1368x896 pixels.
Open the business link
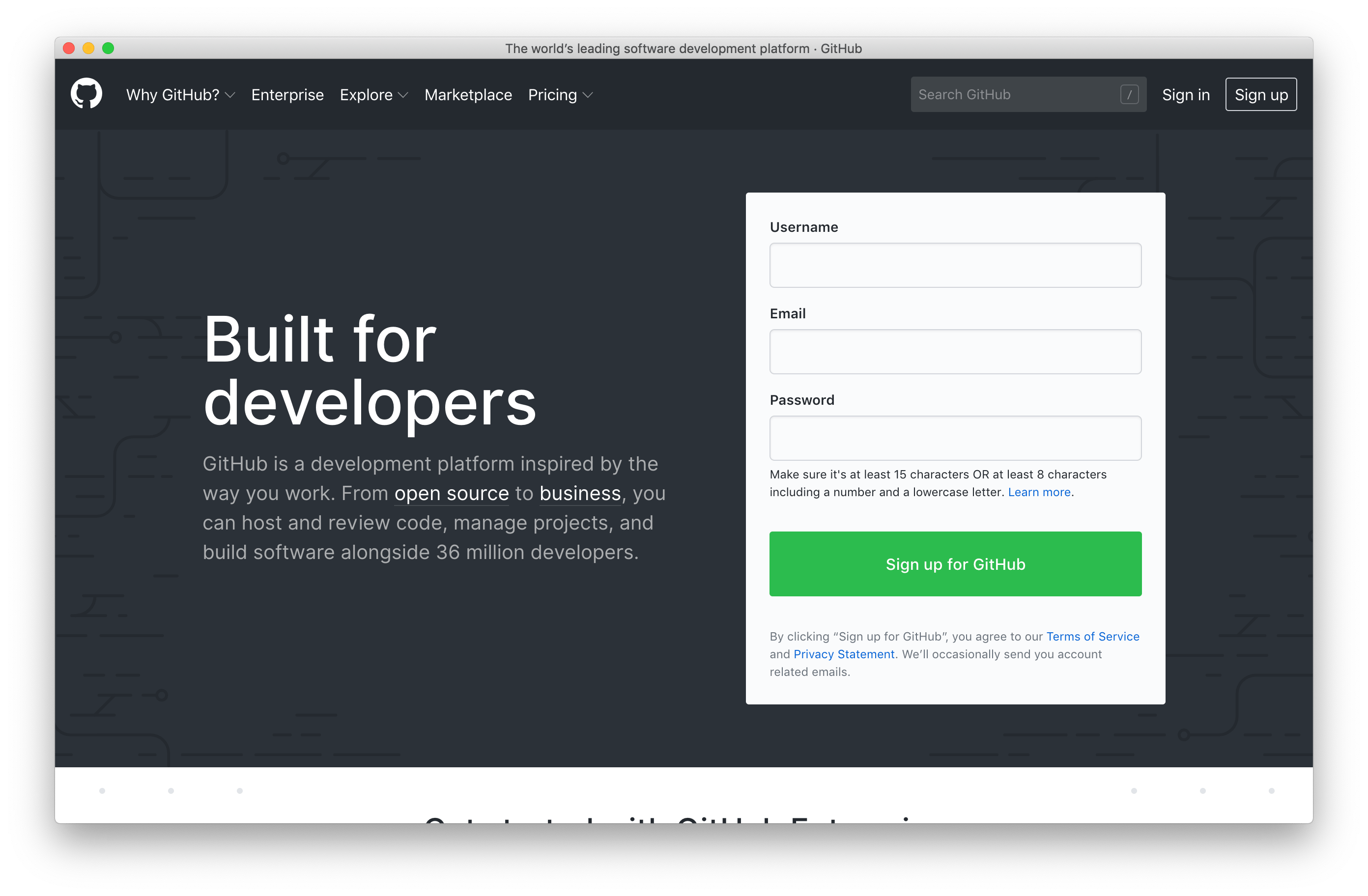579,493
